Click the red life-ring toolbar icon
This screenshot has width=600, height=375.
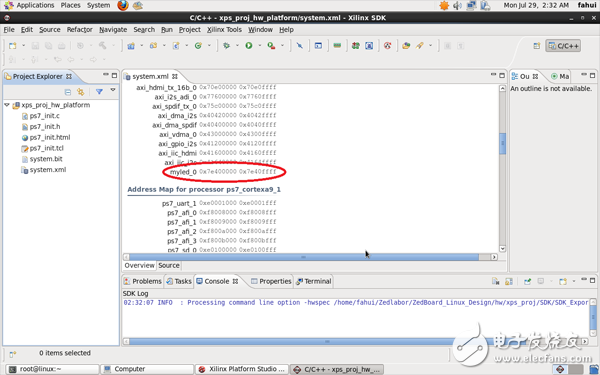click(x=388, y=46)
